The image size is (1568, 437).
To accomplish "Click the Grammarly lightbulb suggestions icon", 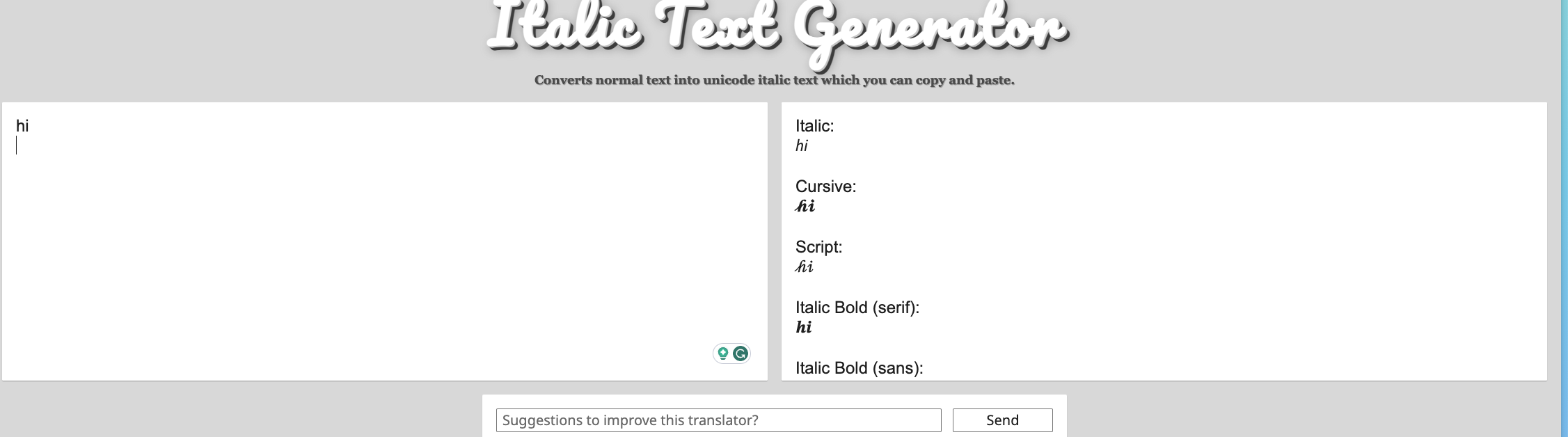I will (723, 353).
